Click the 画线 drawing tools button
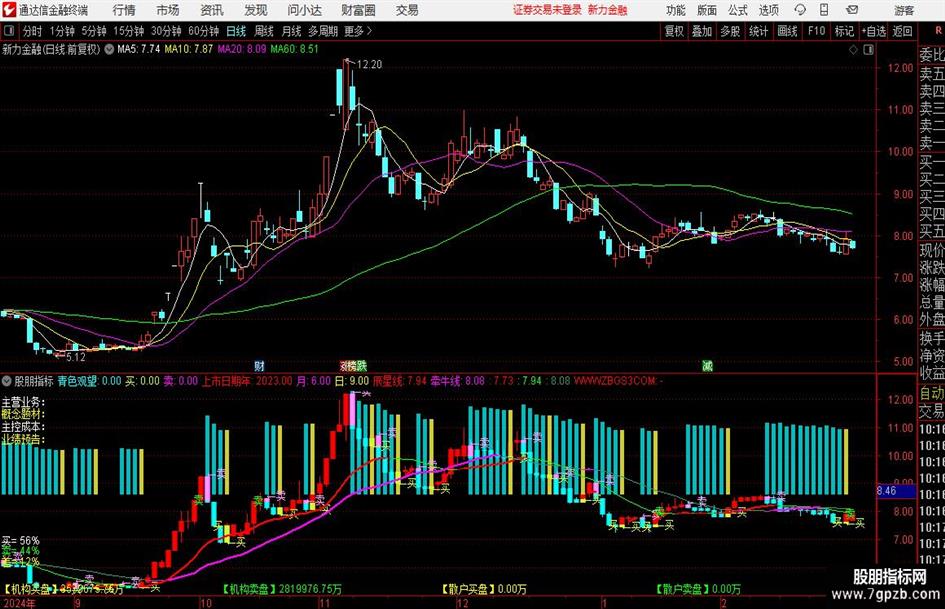 787,31
